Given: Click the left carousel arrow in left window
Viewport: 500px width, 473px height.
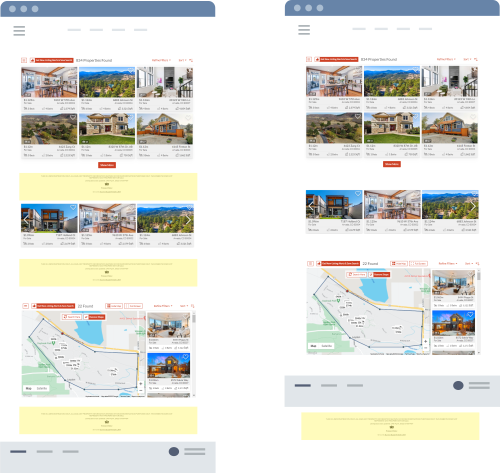Looking at the screenshot, I should 26,219.
